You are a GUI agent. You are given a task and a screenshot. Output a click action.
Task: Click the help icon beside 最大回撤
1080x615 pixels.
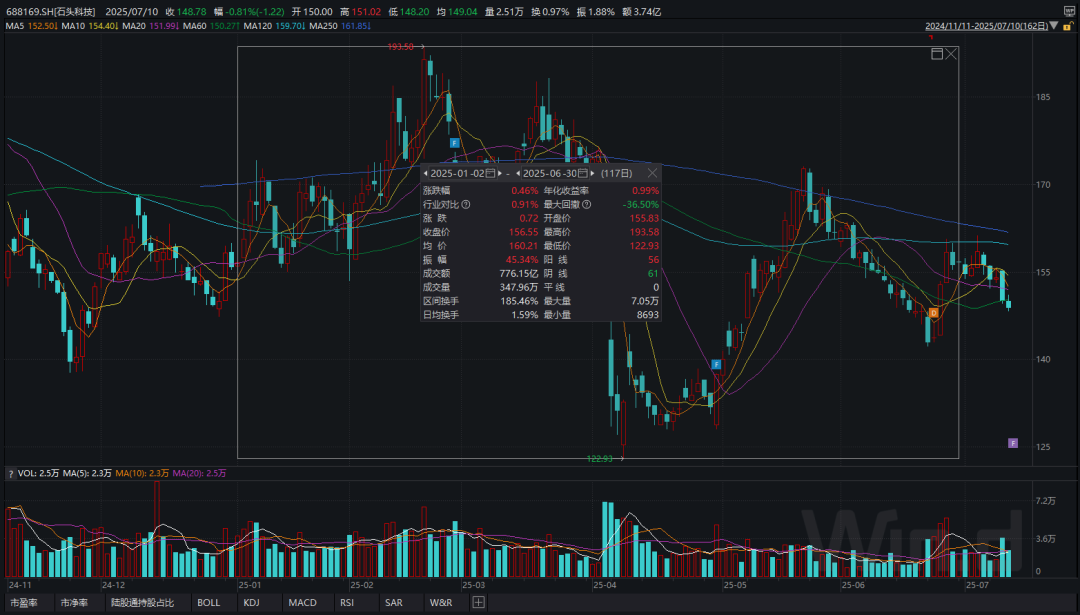pos(586,205)
